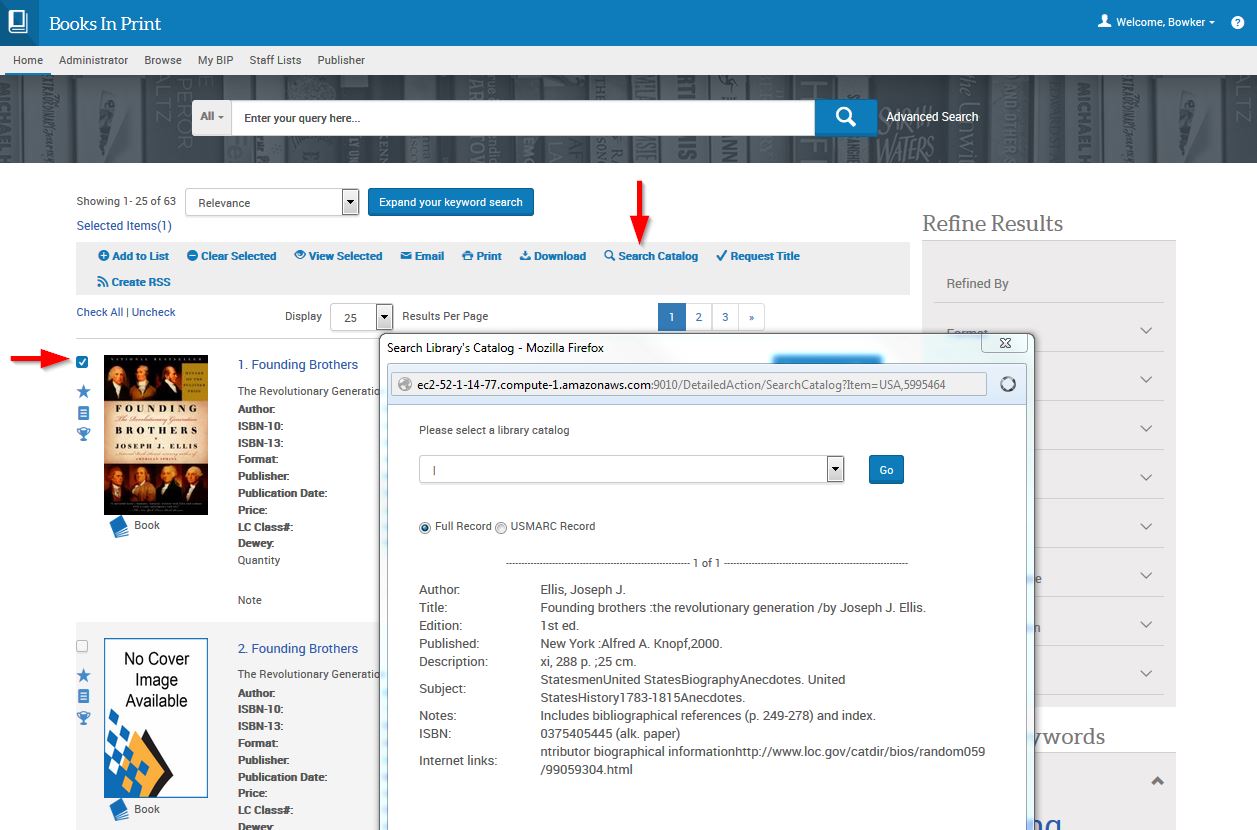This screenshot has height=830, width=1257.
Task: Open the results per page dropdown
Action: [x=361, y=317]
